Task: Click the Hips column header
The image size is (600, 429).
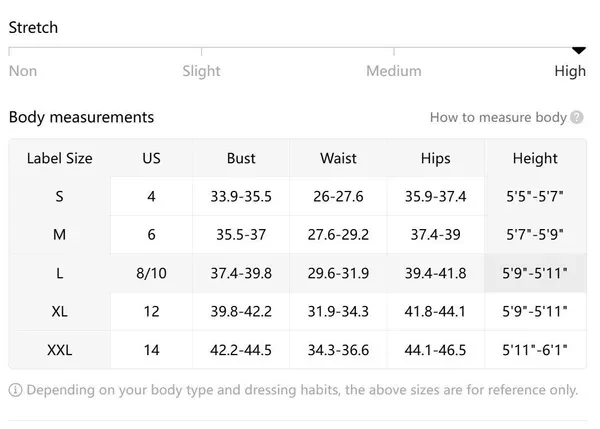Action: [435, 158]
